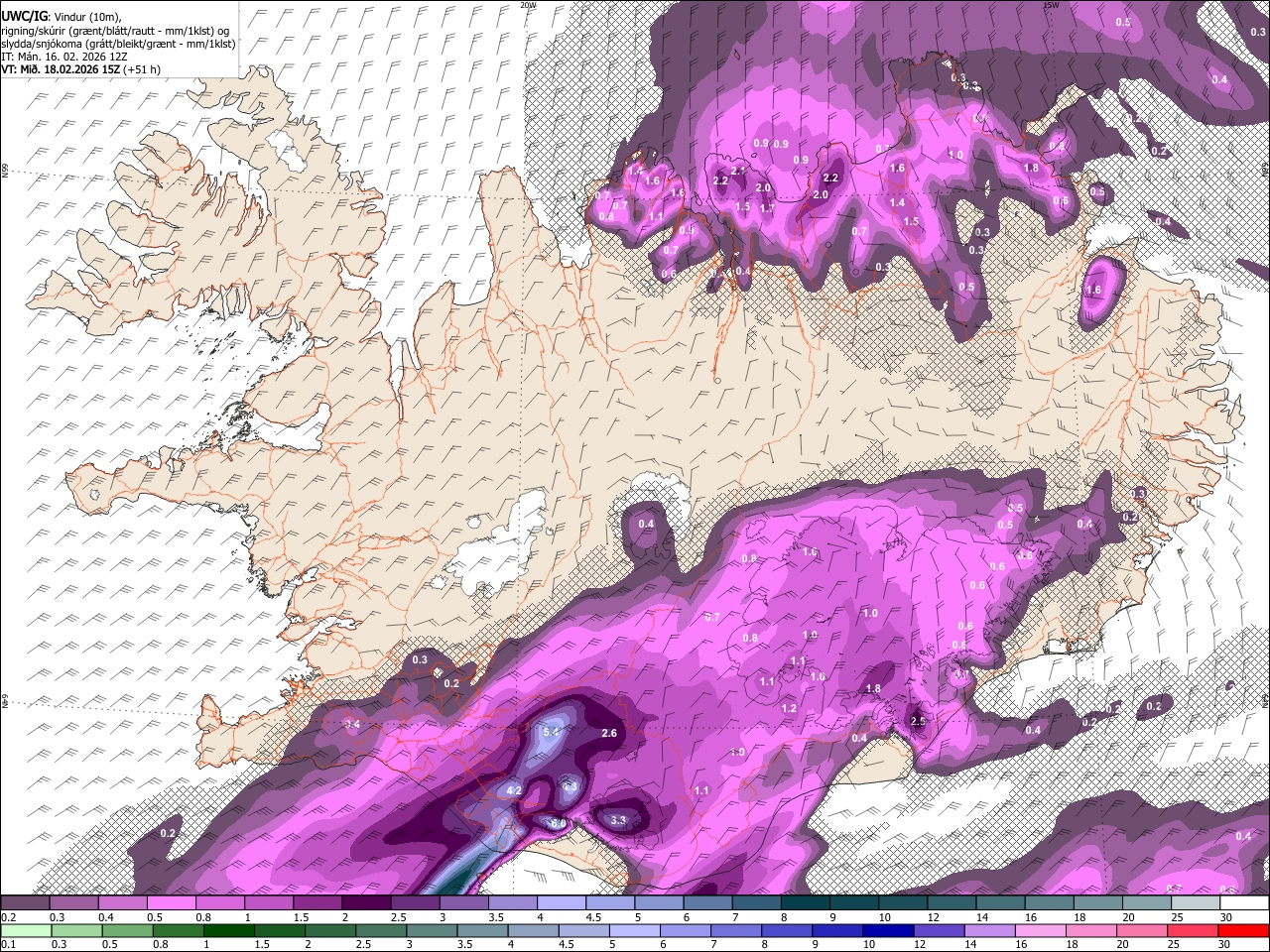Click the 2.5 precipitation value on the map

point(918,721)
